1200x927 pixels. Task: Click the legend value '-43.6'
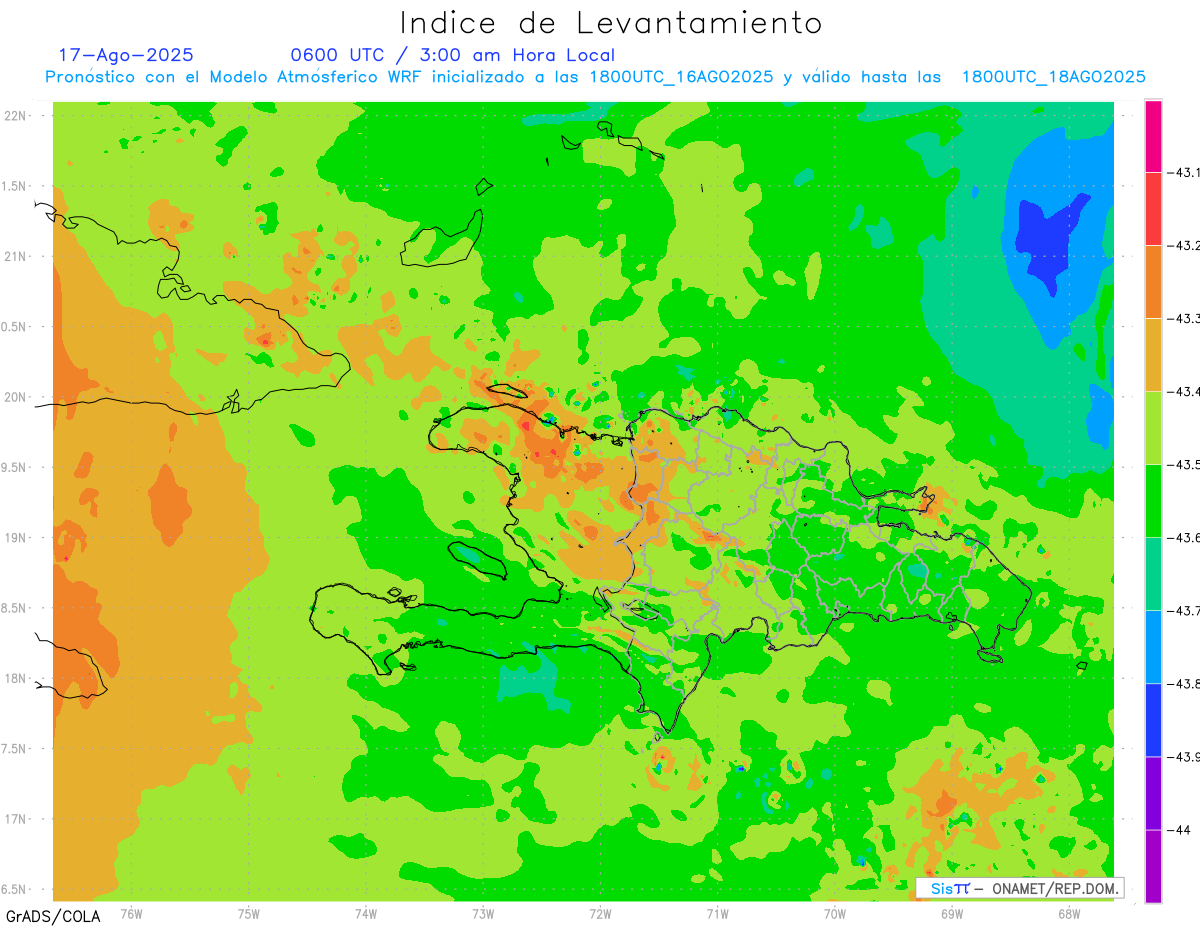tap(1183, 538)
